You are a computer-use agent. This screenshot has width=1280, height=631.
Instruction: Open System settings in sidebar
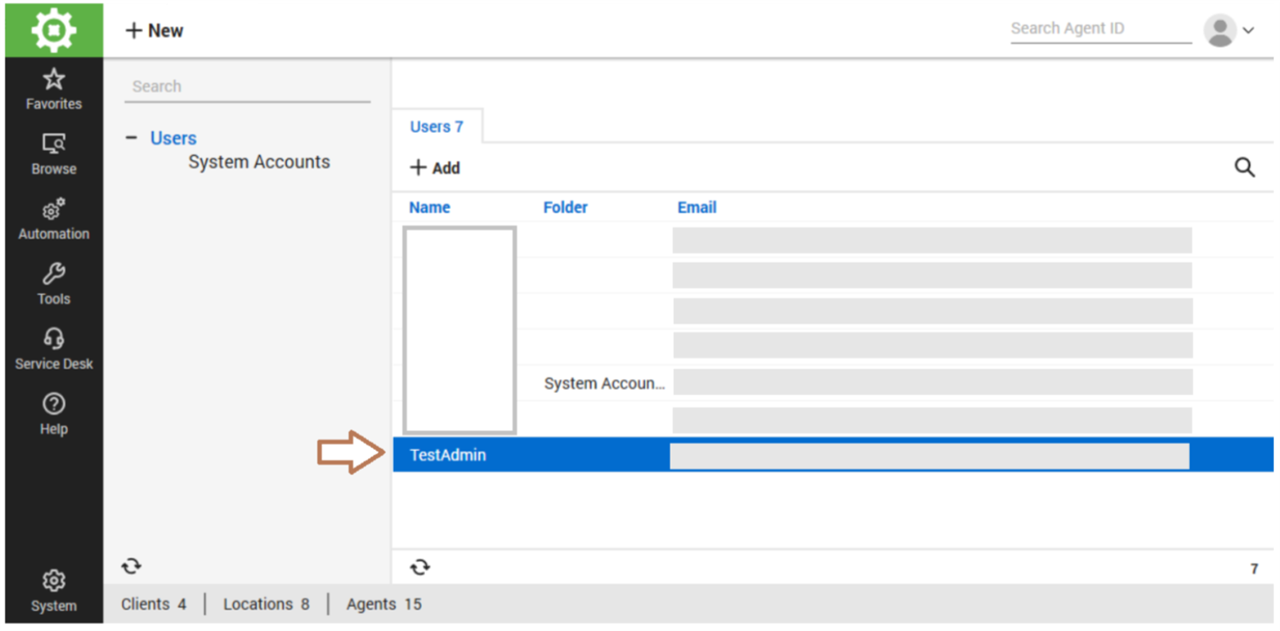[54, 591]
